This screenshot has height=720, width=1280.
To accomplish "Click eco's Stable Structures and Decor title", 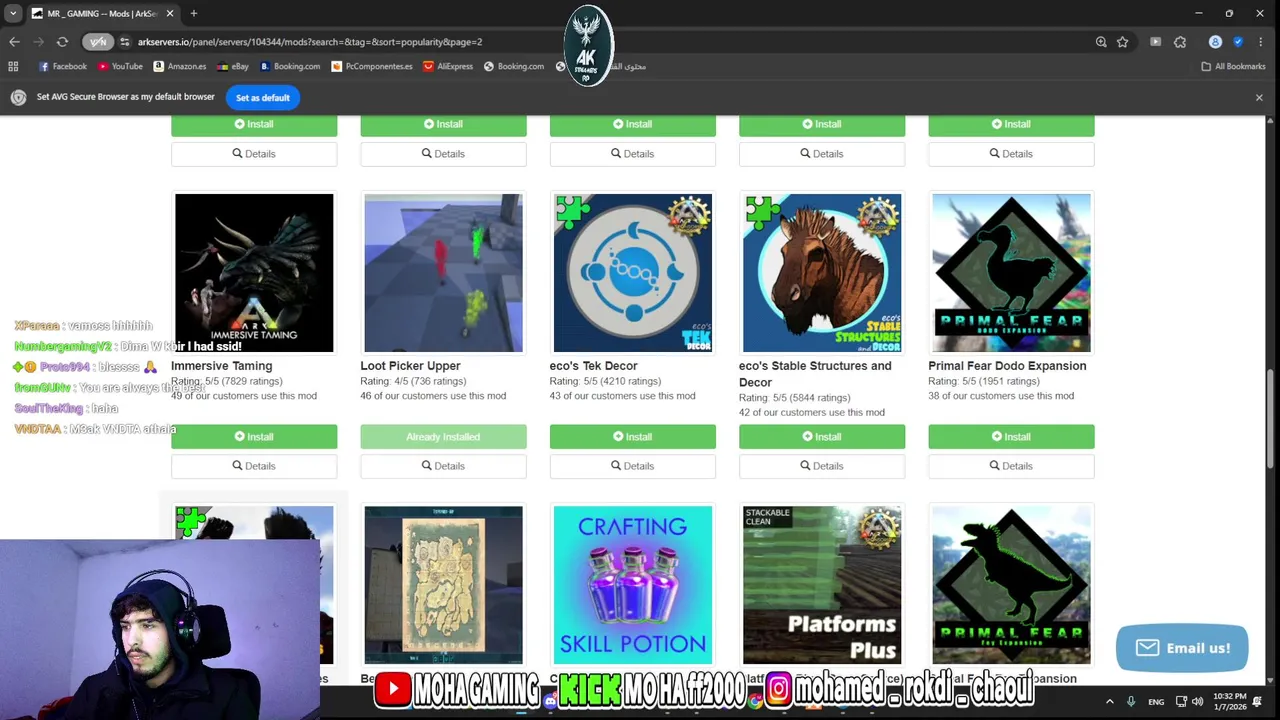I will [x=815, y=374].
